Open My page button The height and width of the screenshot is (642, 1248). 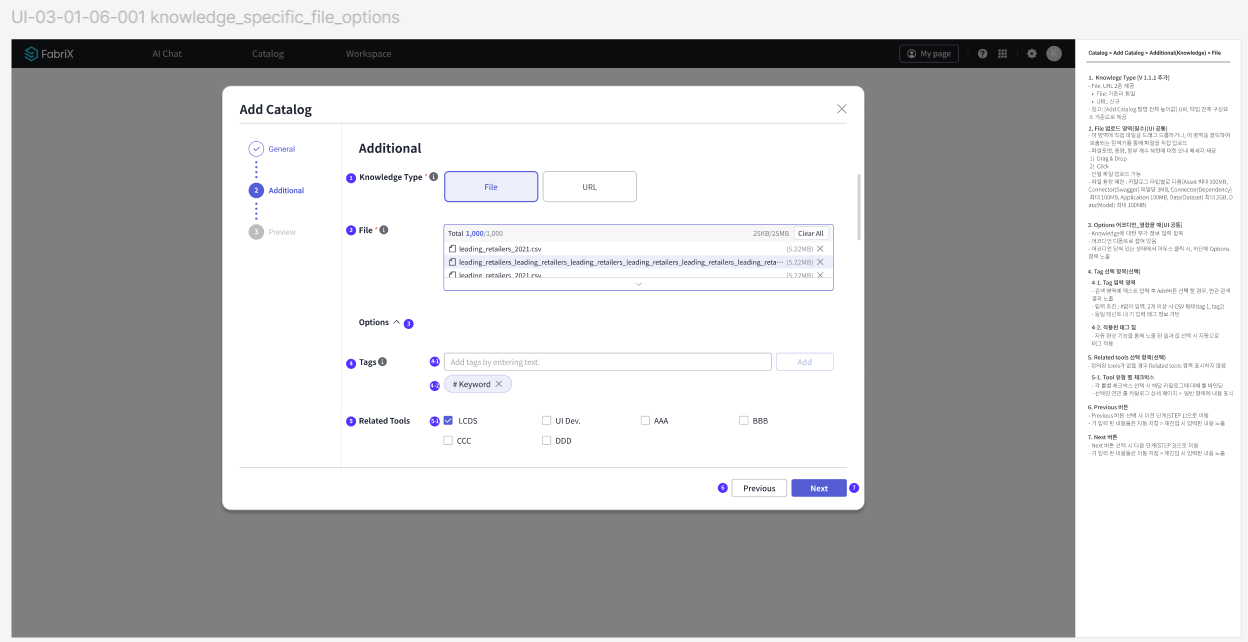tap(929, 54)
